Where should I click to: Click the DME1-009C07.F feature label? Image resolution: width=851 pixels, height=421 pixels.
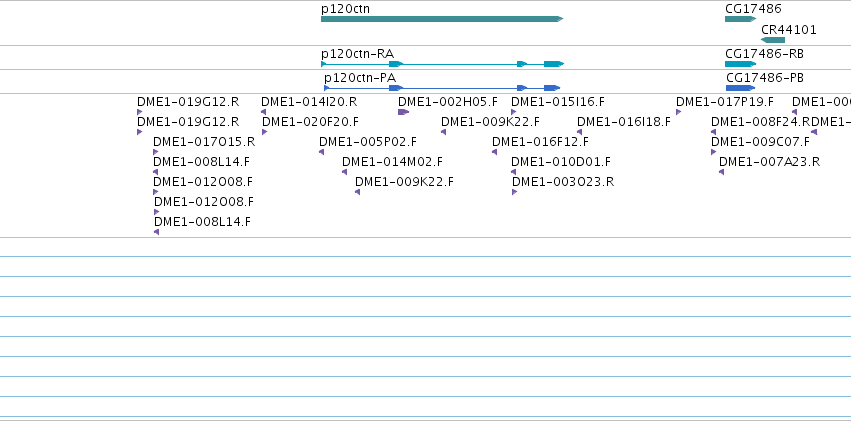760,142
